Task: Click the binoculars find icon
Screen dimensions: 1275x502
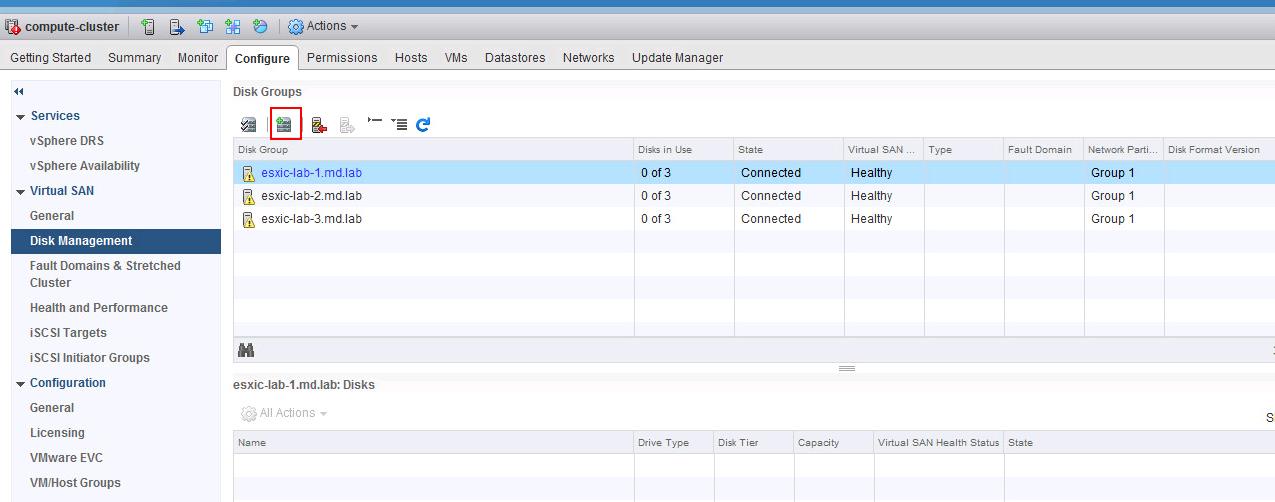Action: pyautogui.click(x=246, y=350)
